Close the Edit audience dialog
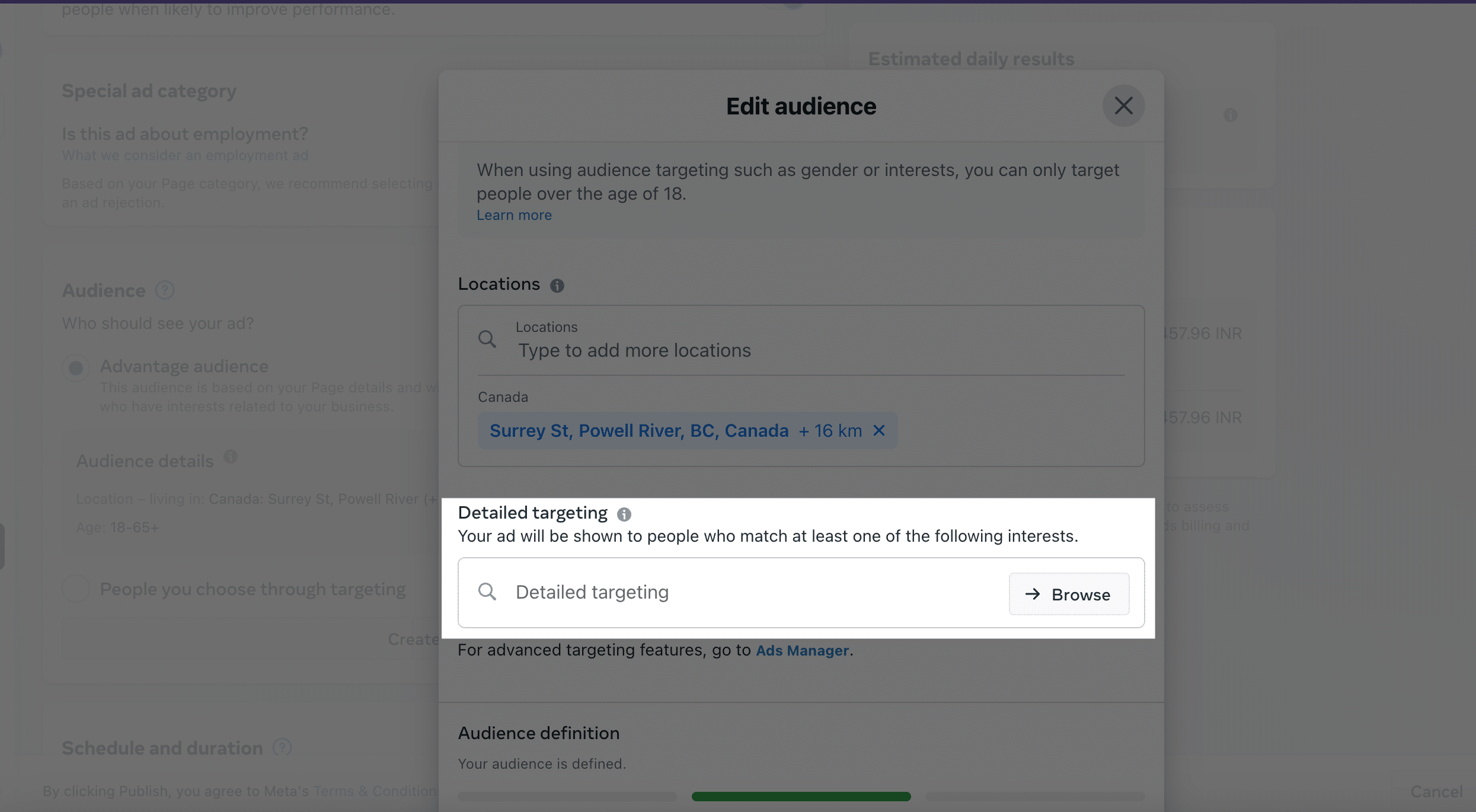Screen dimensions: 1476x812 click(1123, 106)
